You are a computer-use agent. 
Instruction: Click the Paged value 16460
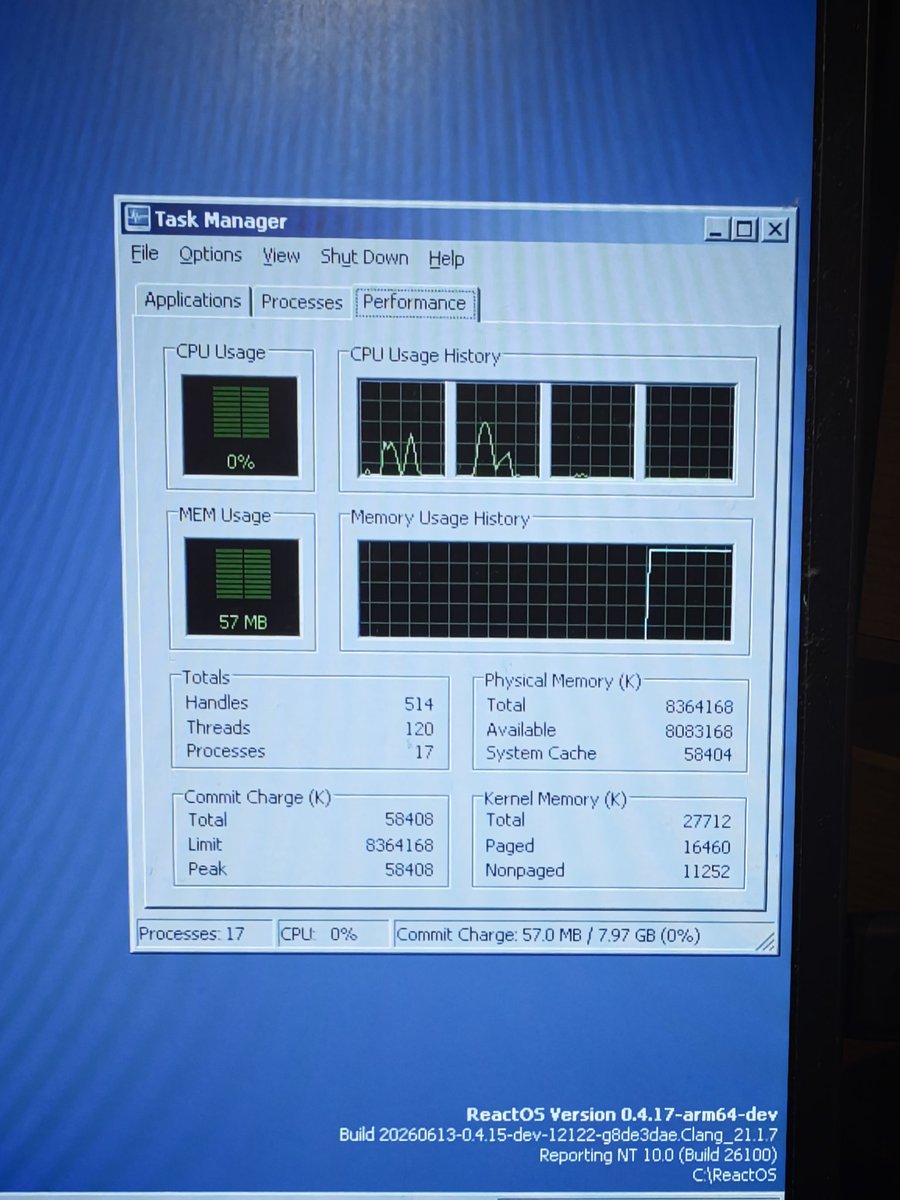tap(707, 848)
